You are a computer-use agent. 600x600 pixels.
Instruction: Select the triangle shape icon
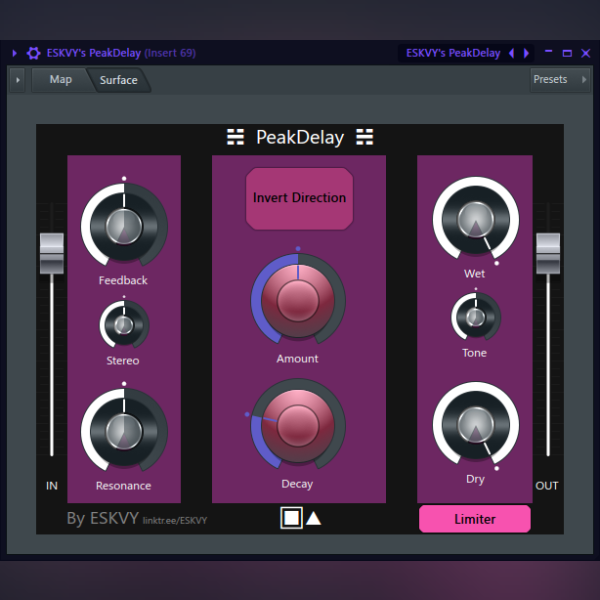pos(314,518)
